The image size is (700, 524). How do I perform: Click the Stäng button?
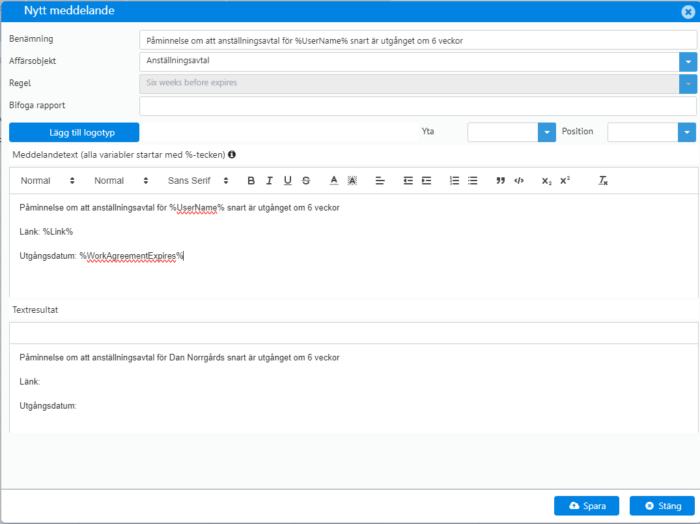tap(662, 506)
